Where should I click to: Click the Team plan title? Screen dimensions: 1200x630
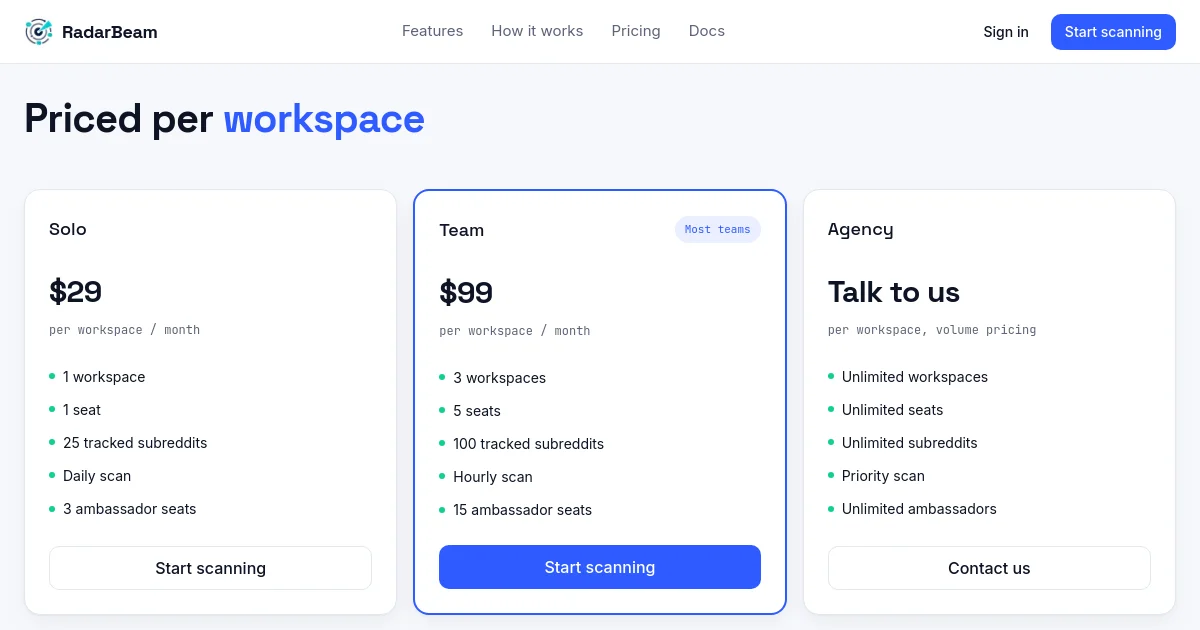coord(461,230)
